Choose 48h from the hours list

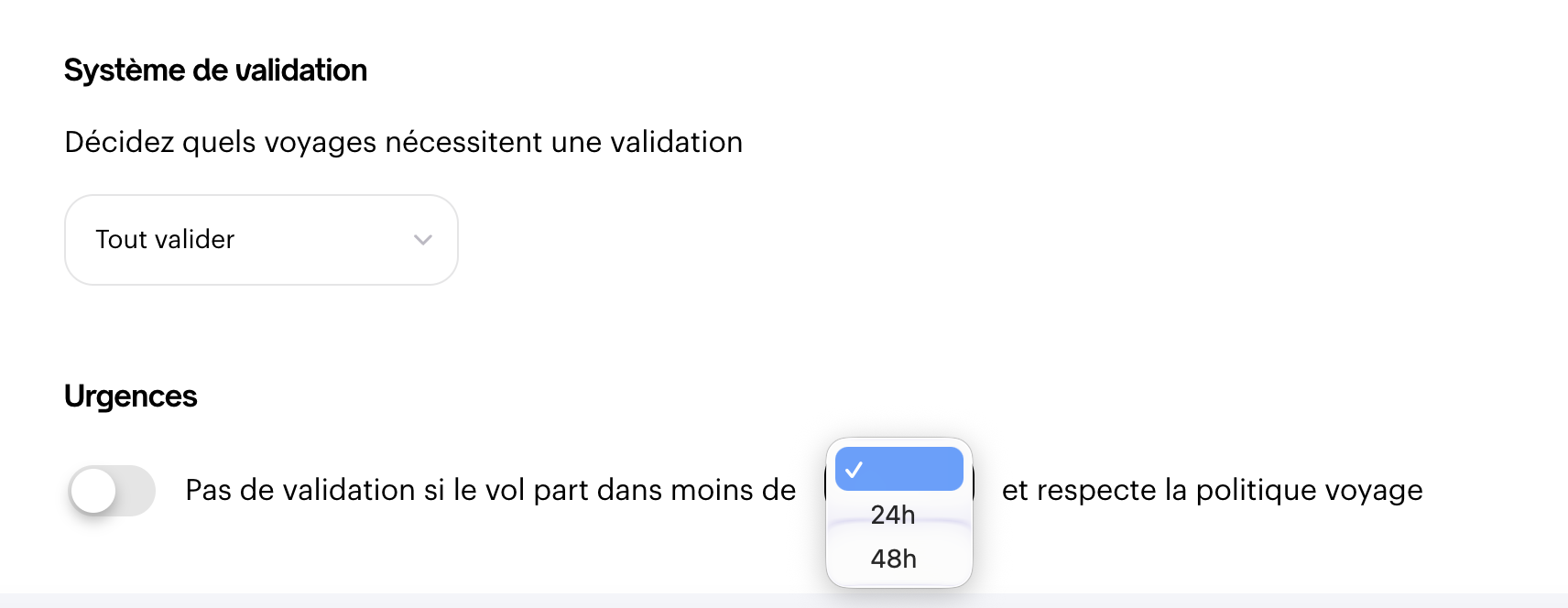coord(893,559)
